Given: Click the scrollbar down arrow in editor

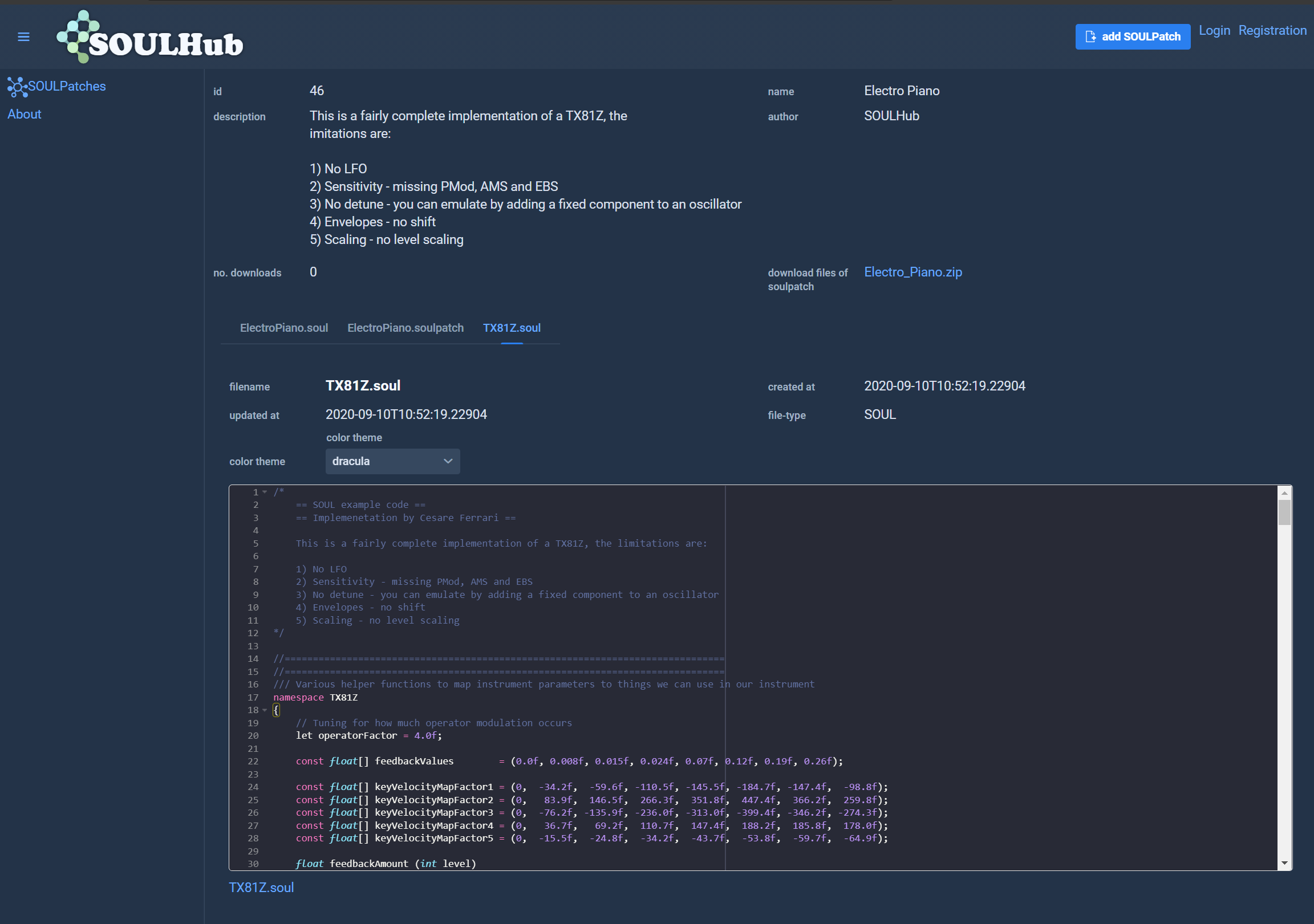Looking at the screenshot, I should click(x=1284, y=864).
